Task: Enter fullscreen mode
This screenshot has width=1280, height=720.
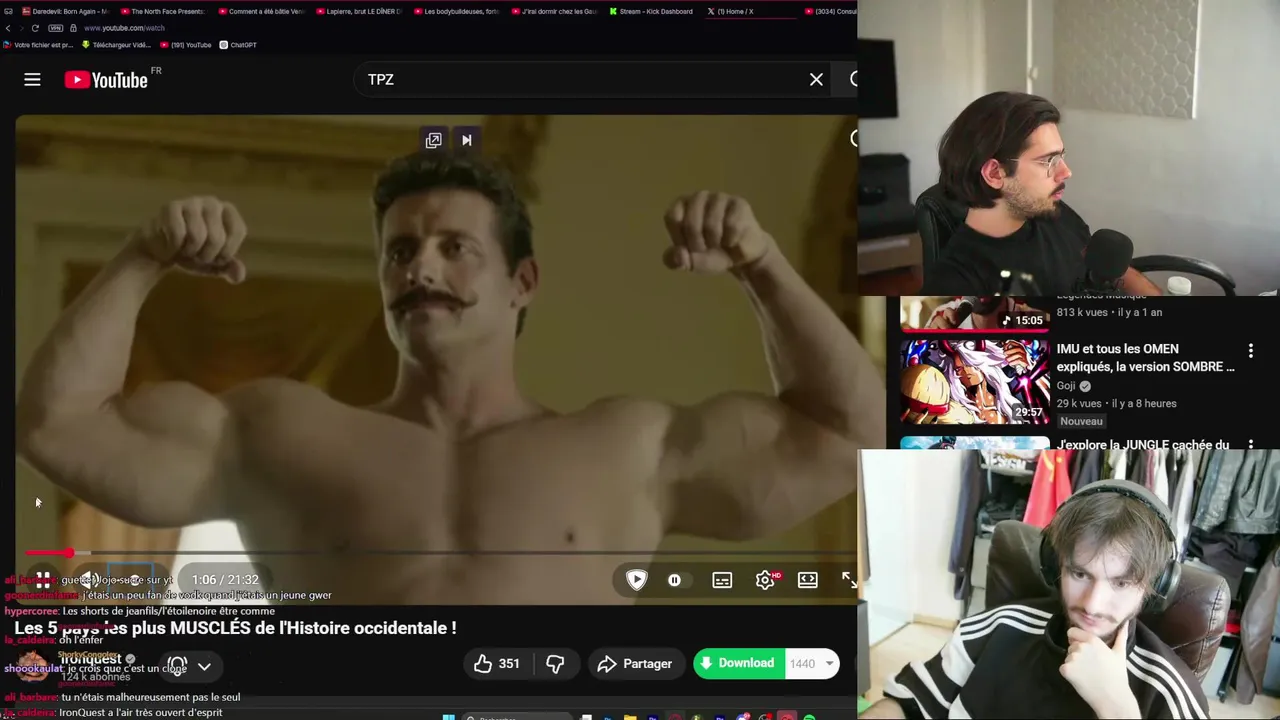Action: (848, 580)
